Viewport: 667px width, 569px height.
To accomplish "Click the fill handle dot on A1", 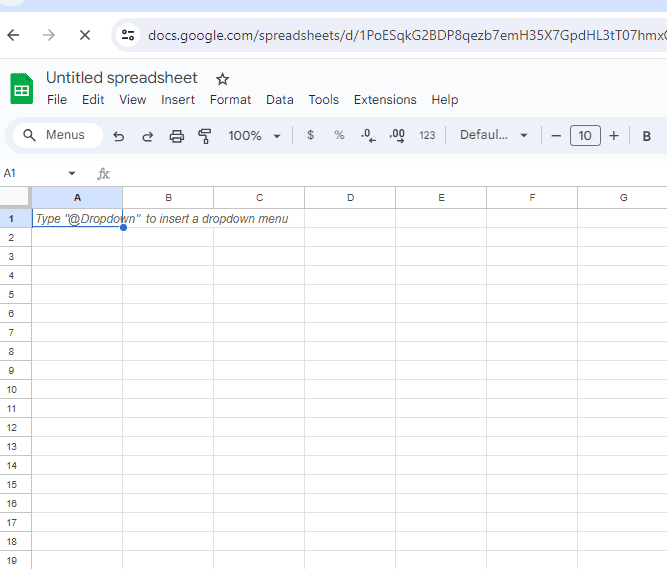I will [x=123, y=228].
